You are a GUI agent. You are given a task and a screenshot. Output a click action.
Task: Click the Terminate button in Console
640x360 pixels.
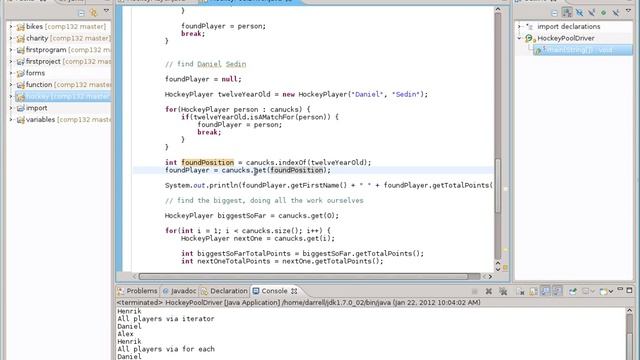click(474, 291)
